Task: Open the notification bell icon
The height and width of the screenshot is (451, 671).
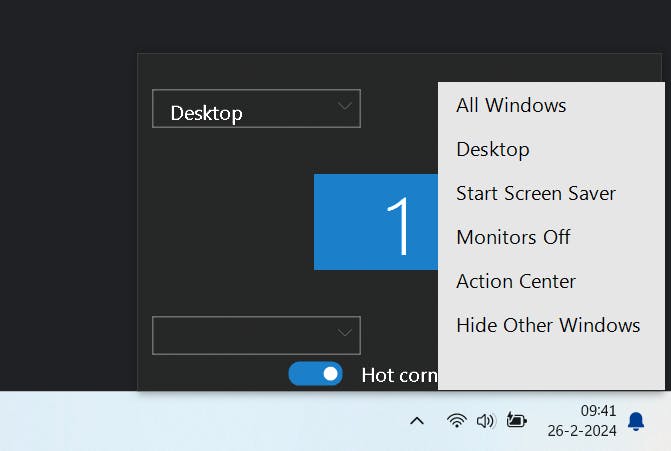Action: [x=636, y=422]
